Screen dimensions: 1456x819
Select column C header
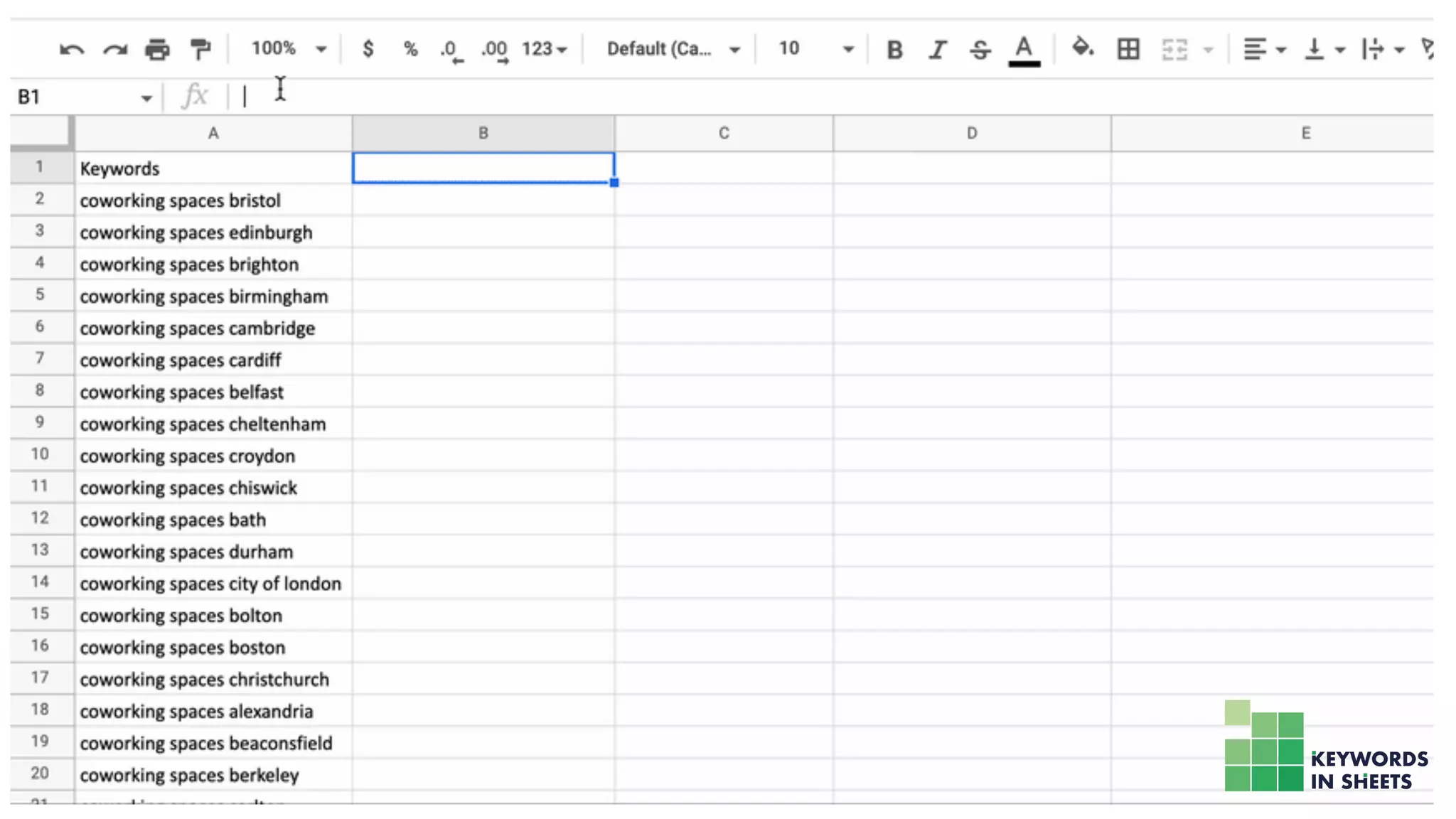724,133
